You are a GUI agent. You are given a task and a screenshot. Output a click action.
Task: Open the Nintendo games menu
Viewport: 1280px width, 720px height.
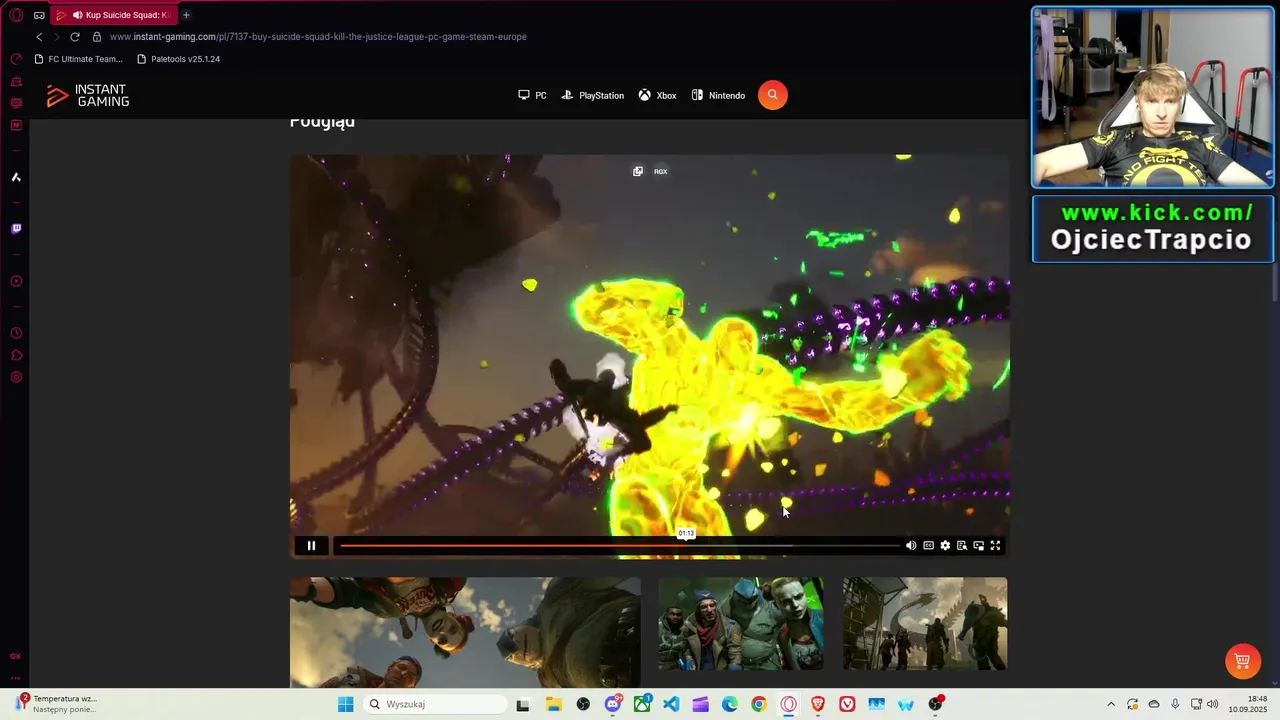tap(718, 95)
